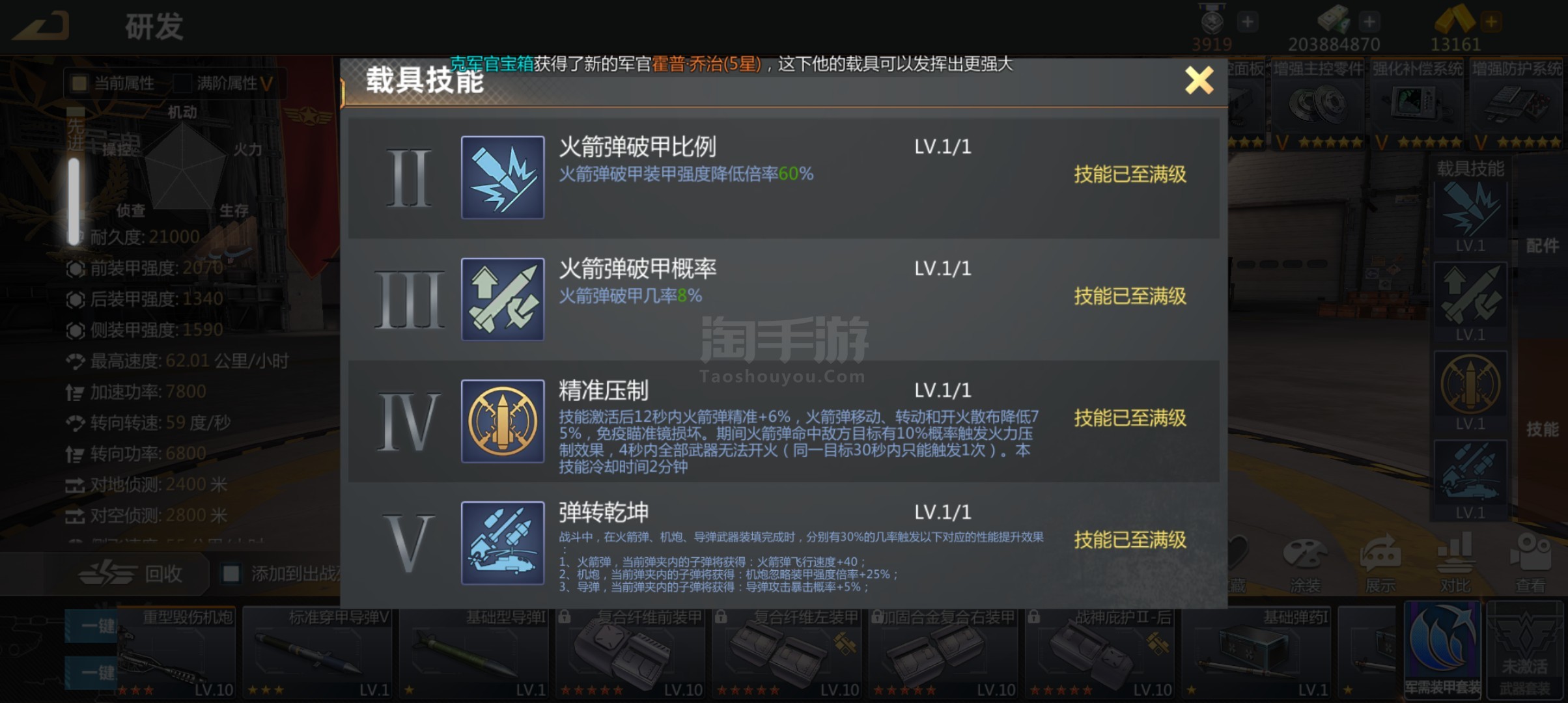Select the 弹转乾坤 helicopter skill icon
Image resolution: width=1568 pixels, height=703 pixels.
pos(502,542)
